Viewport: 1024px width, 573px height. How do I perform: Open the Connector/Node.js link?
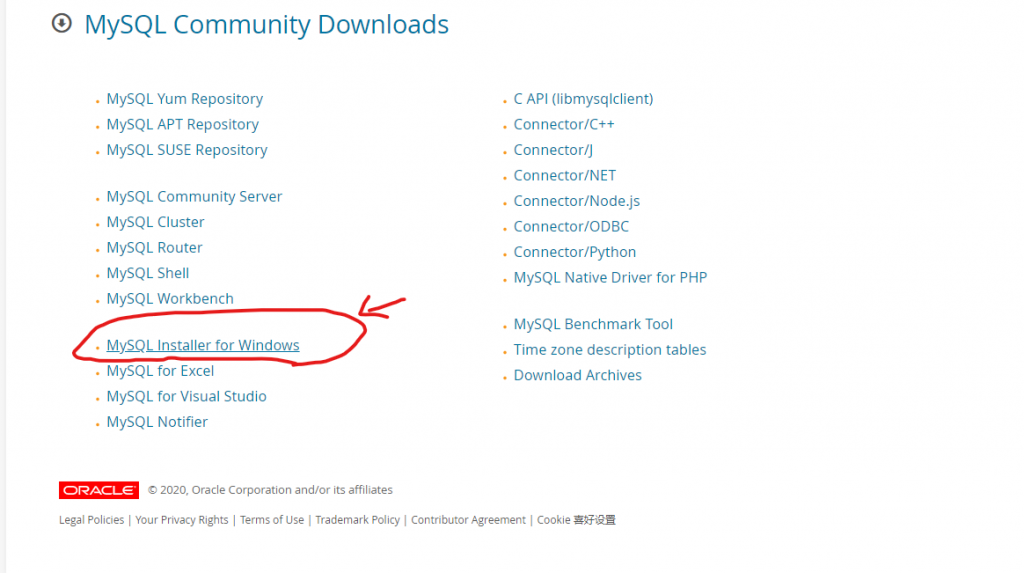click(x=577, y=201)
